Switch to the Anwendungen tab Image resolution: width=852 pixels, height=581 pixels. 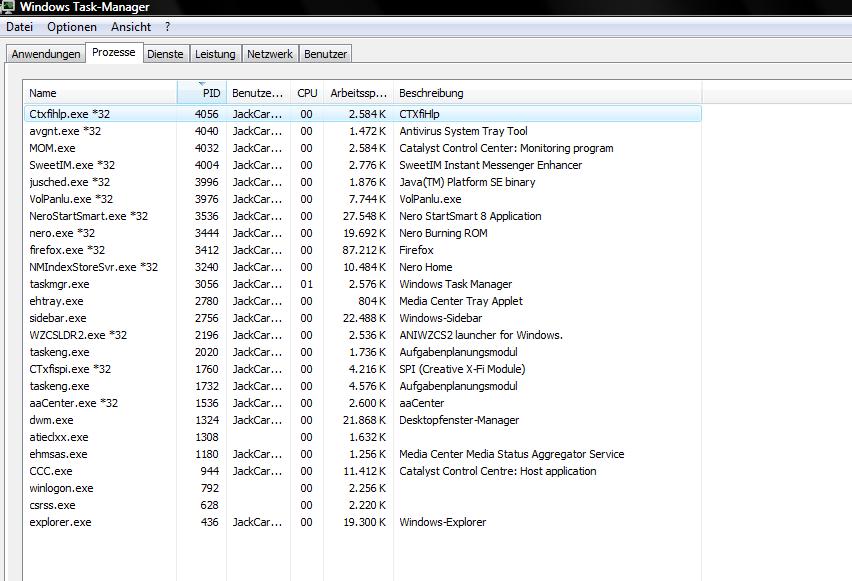[46, 54]
